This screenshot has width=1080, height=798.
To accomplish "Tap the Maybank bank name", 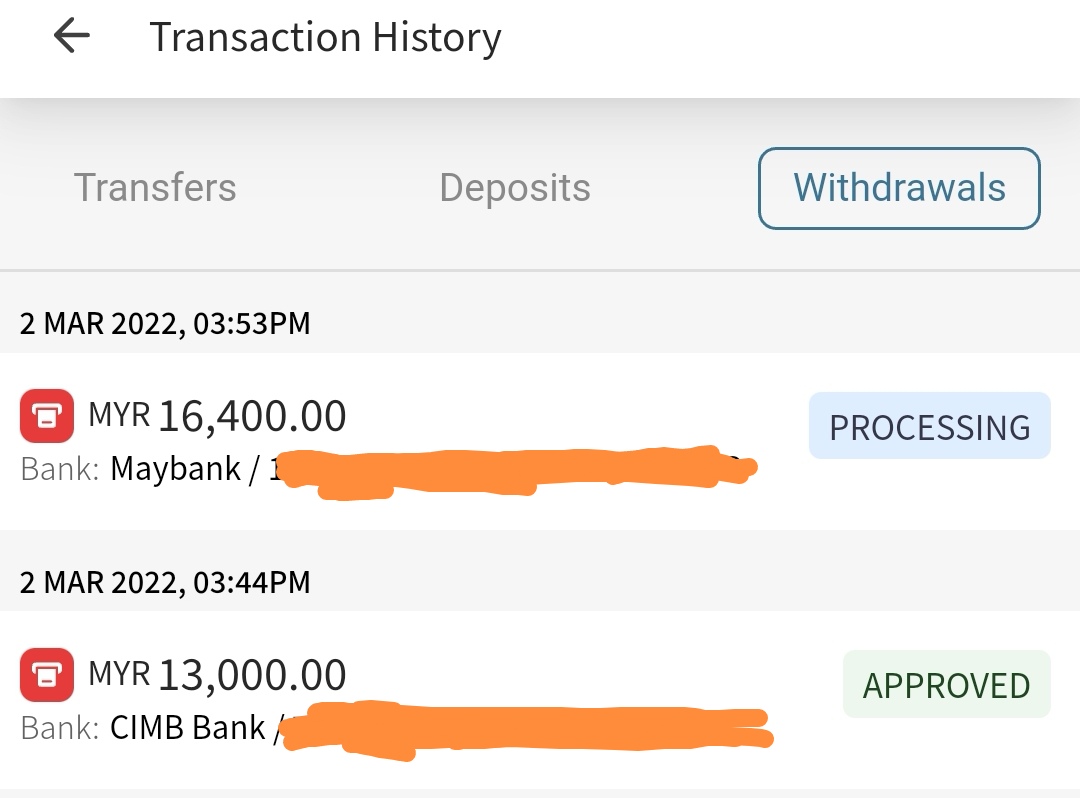I will tap(176, 468).
